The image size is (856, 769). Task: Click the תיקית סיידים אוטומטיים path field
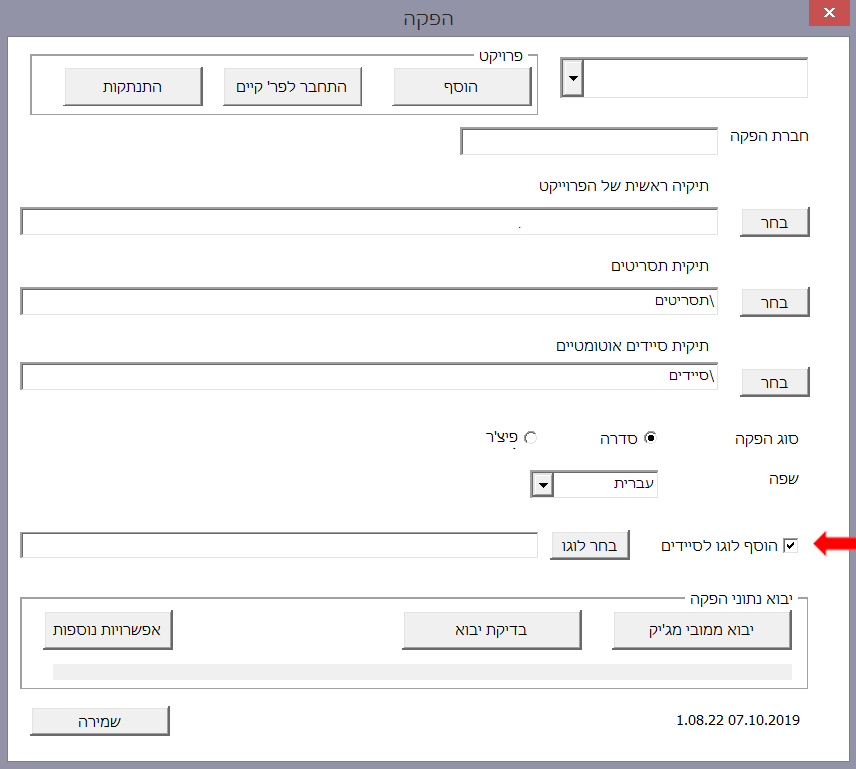369,377
